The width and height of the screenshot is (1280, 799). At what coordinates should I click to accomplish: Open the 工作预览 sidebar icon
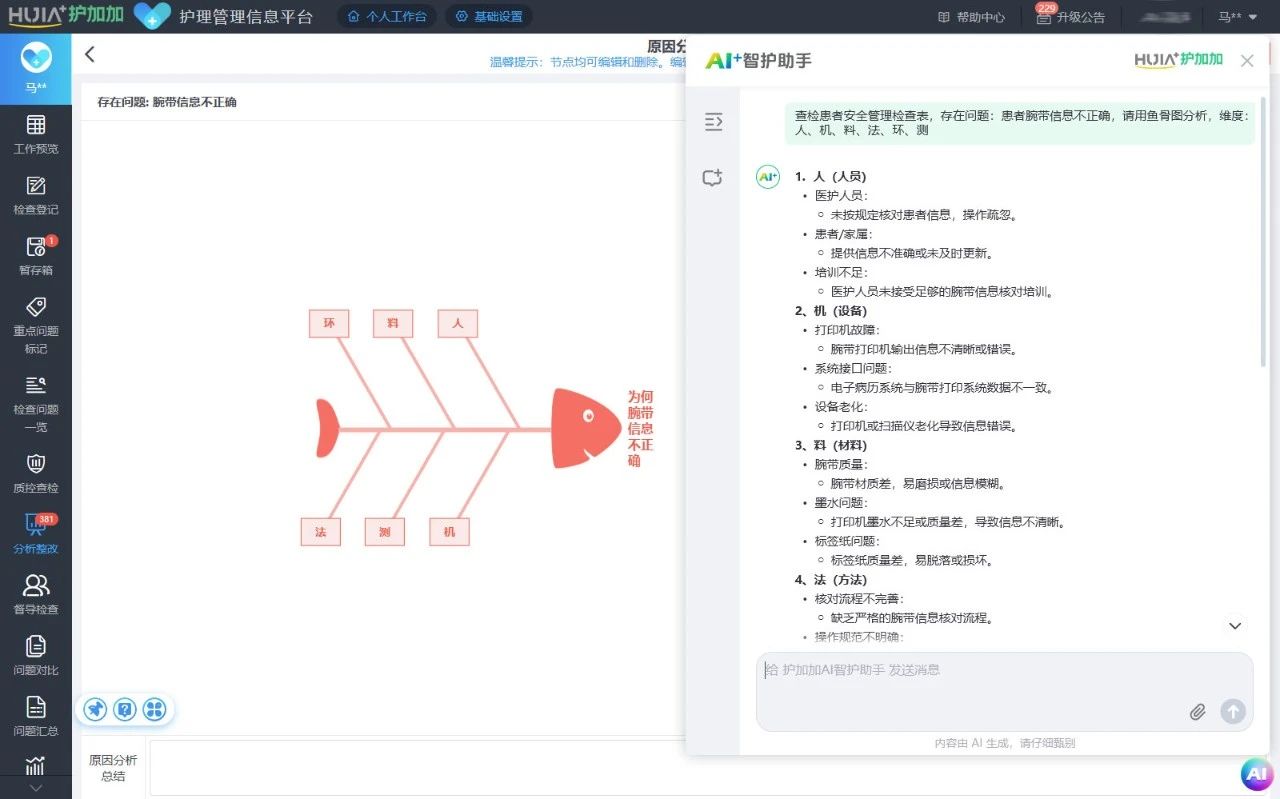(x=36, y=134)
